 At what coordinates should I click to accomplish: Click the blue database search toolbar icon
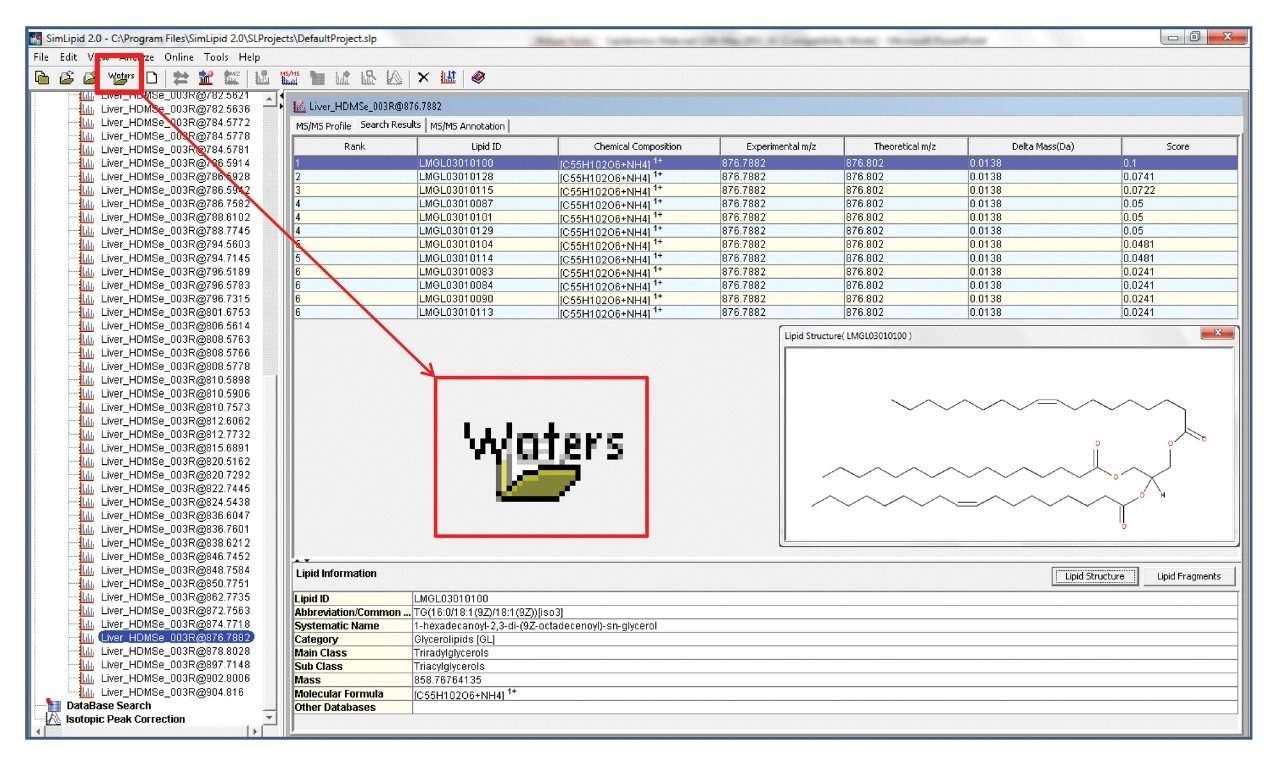click(x=207, y=77)
